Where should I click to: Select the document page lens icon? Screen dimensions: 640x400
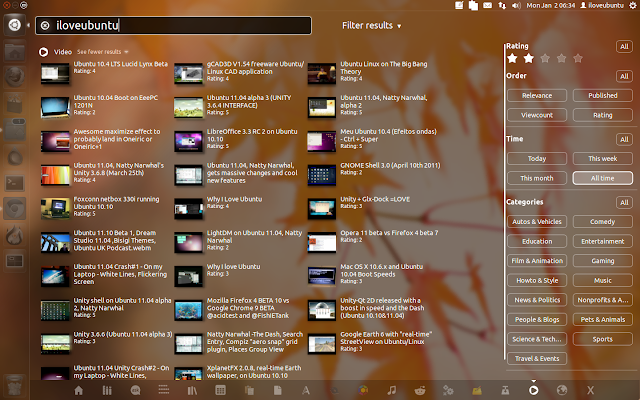278,391
